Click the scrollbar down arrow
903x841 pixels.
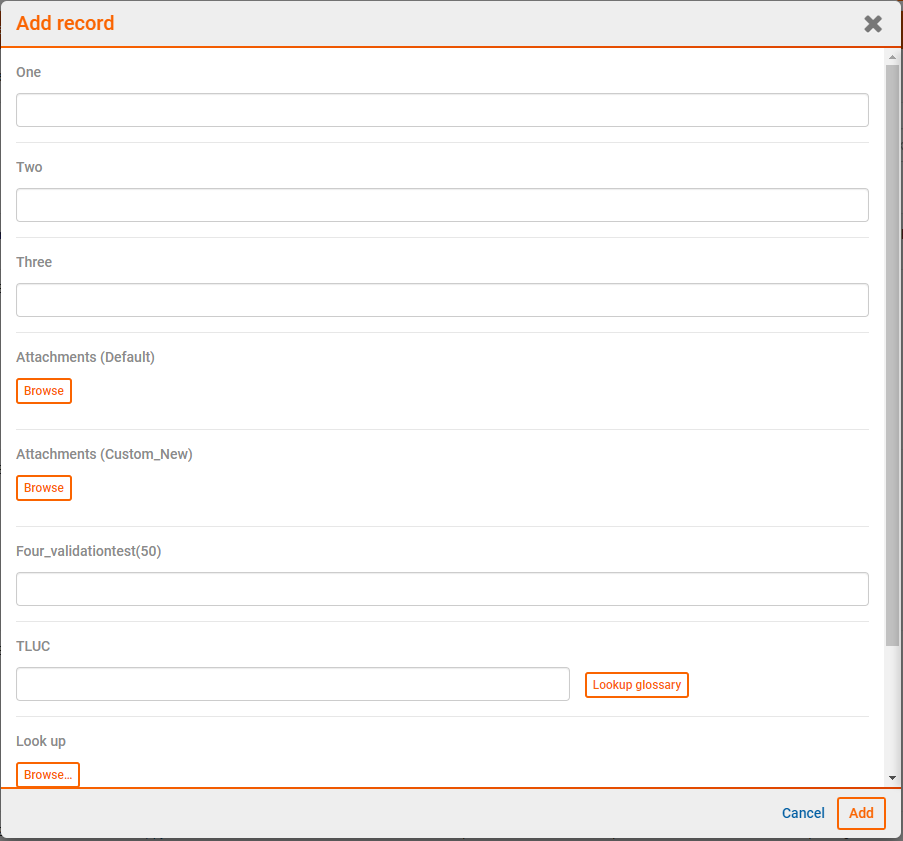pyautogui.click(x=892, y=778)
